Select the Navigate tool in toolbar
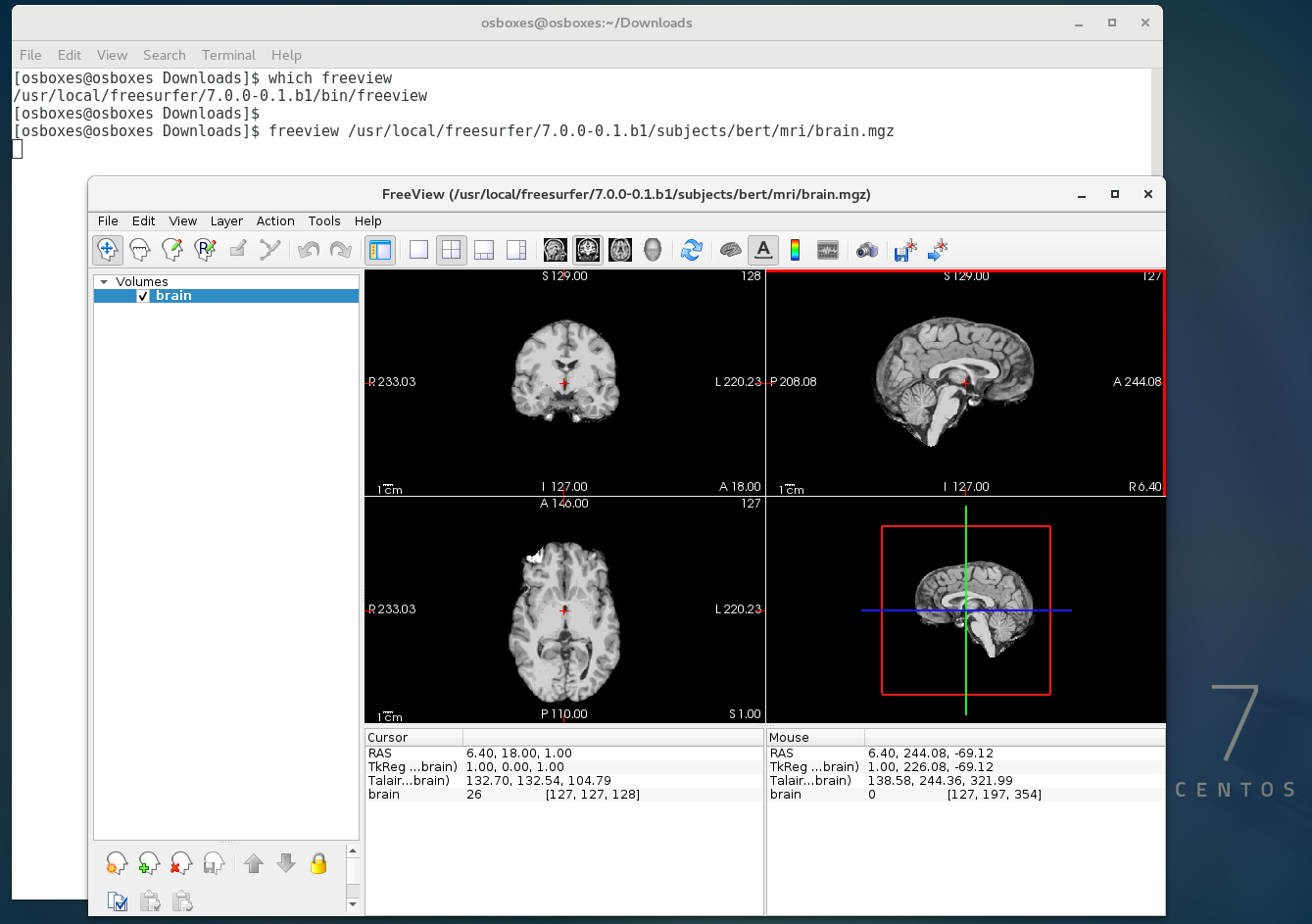Viewport: 1312px width, 924px height. (x=108, y=250)
